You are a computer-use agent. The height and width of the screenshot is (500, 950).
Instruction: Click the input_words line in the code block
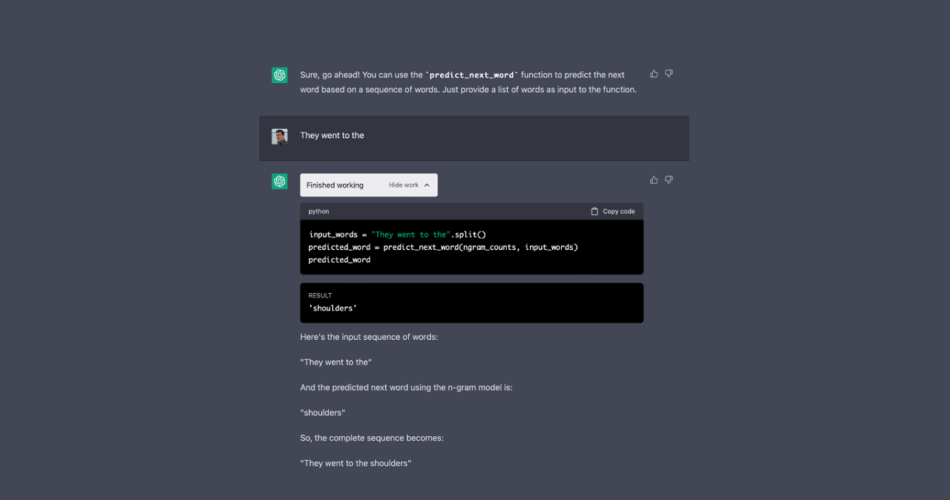pos(385,234)
